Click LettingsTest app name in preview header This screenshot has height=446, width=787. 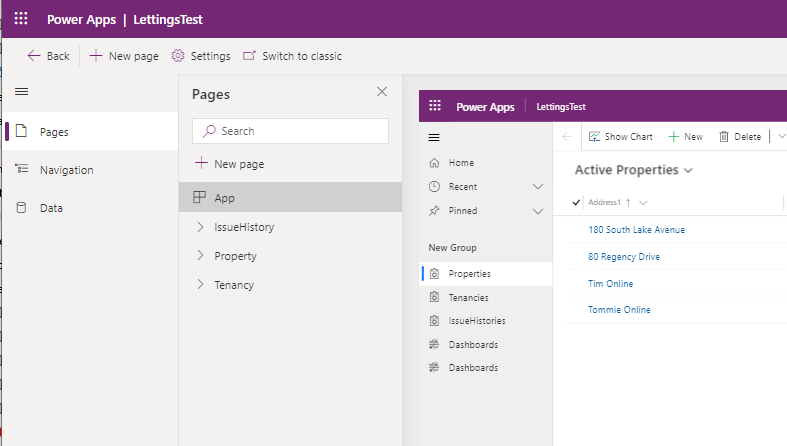[x=561, y=107]
